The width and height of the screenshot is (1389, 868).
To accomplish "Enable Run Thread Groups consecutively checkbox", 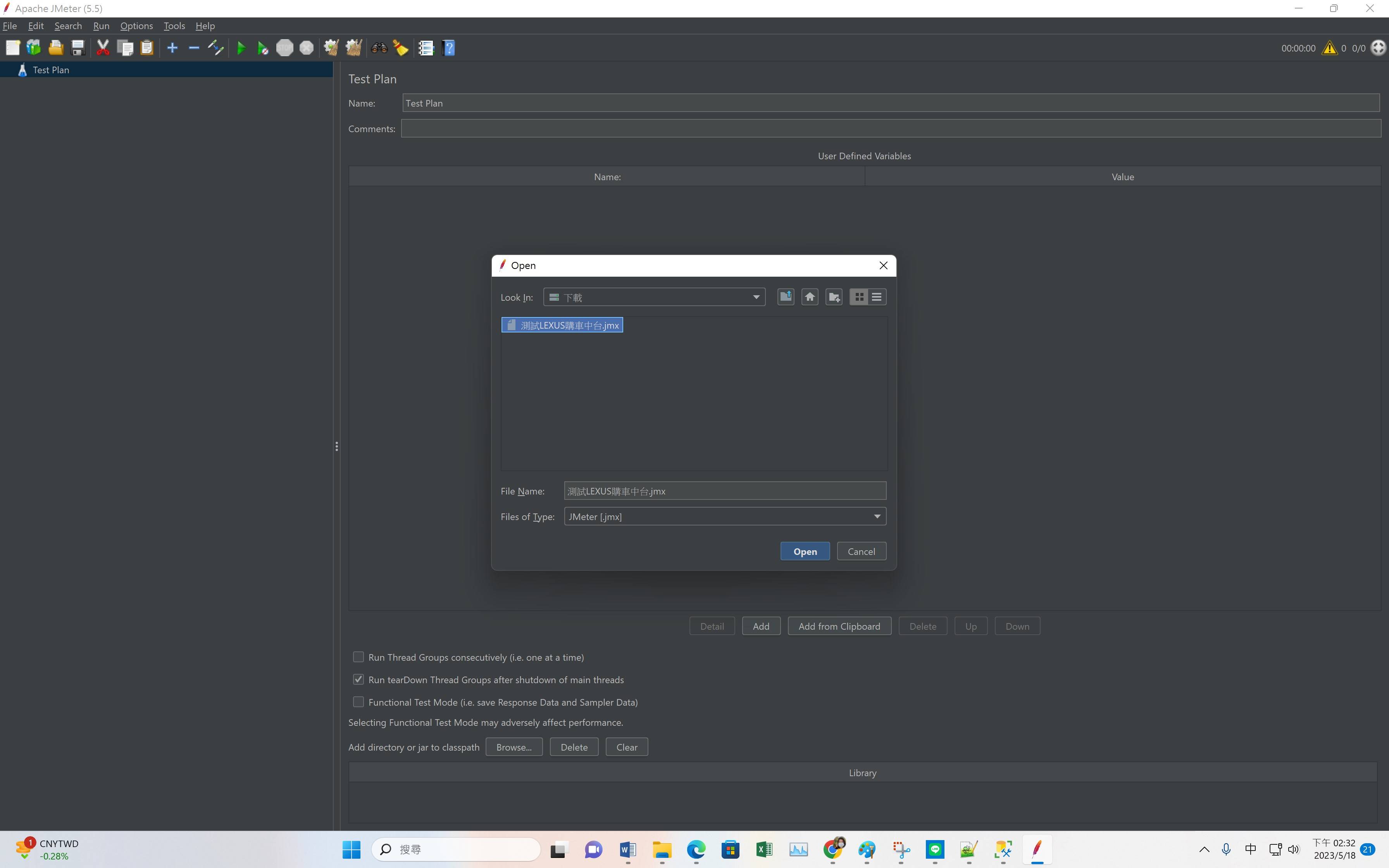I will (358, 657).
